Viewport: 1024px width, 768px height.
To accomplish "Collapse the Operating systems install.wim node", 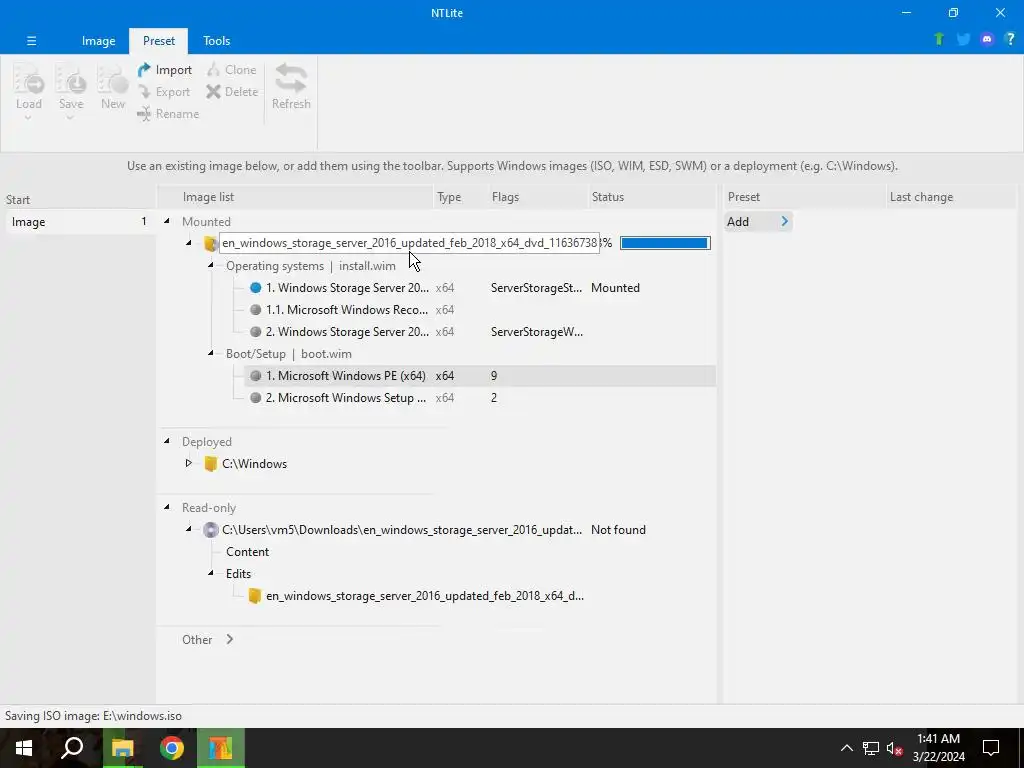I will coord(211,265).
